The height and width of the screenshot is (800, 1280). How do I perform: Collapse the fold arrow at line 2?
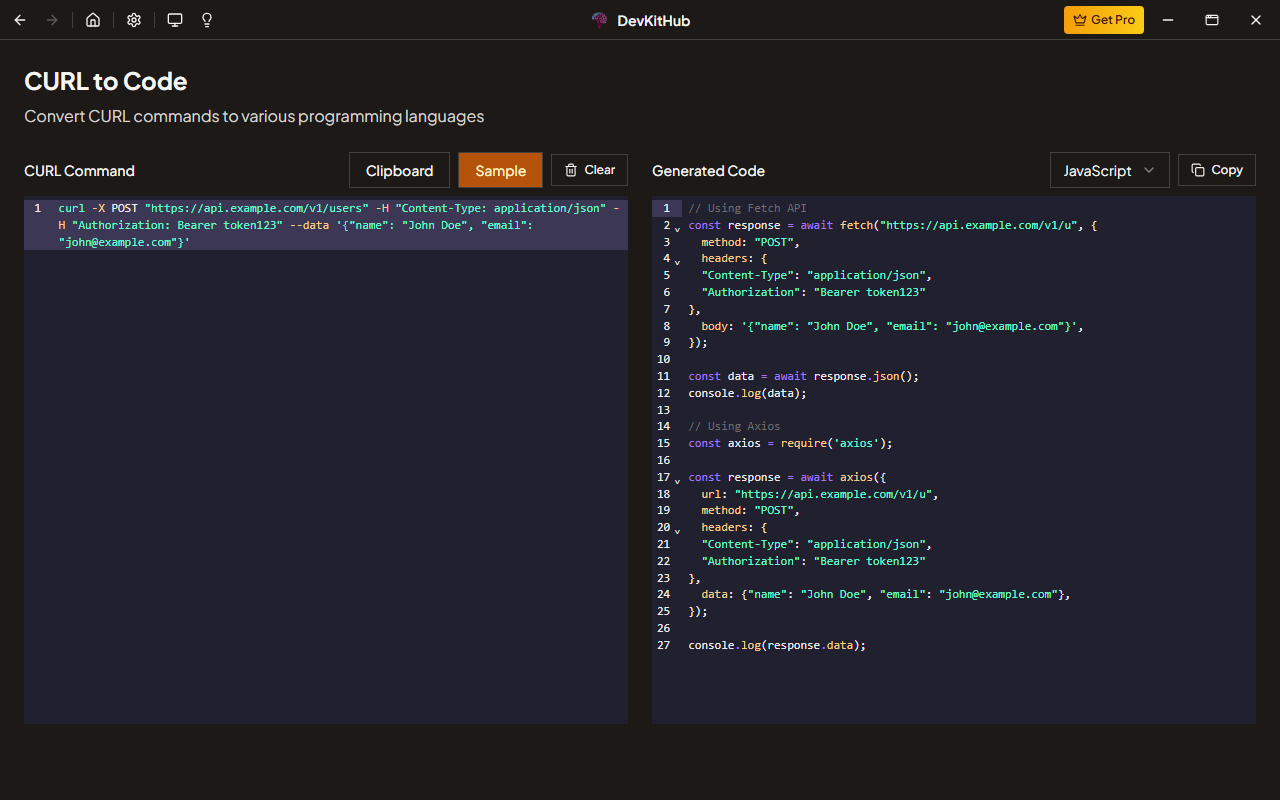677,228
